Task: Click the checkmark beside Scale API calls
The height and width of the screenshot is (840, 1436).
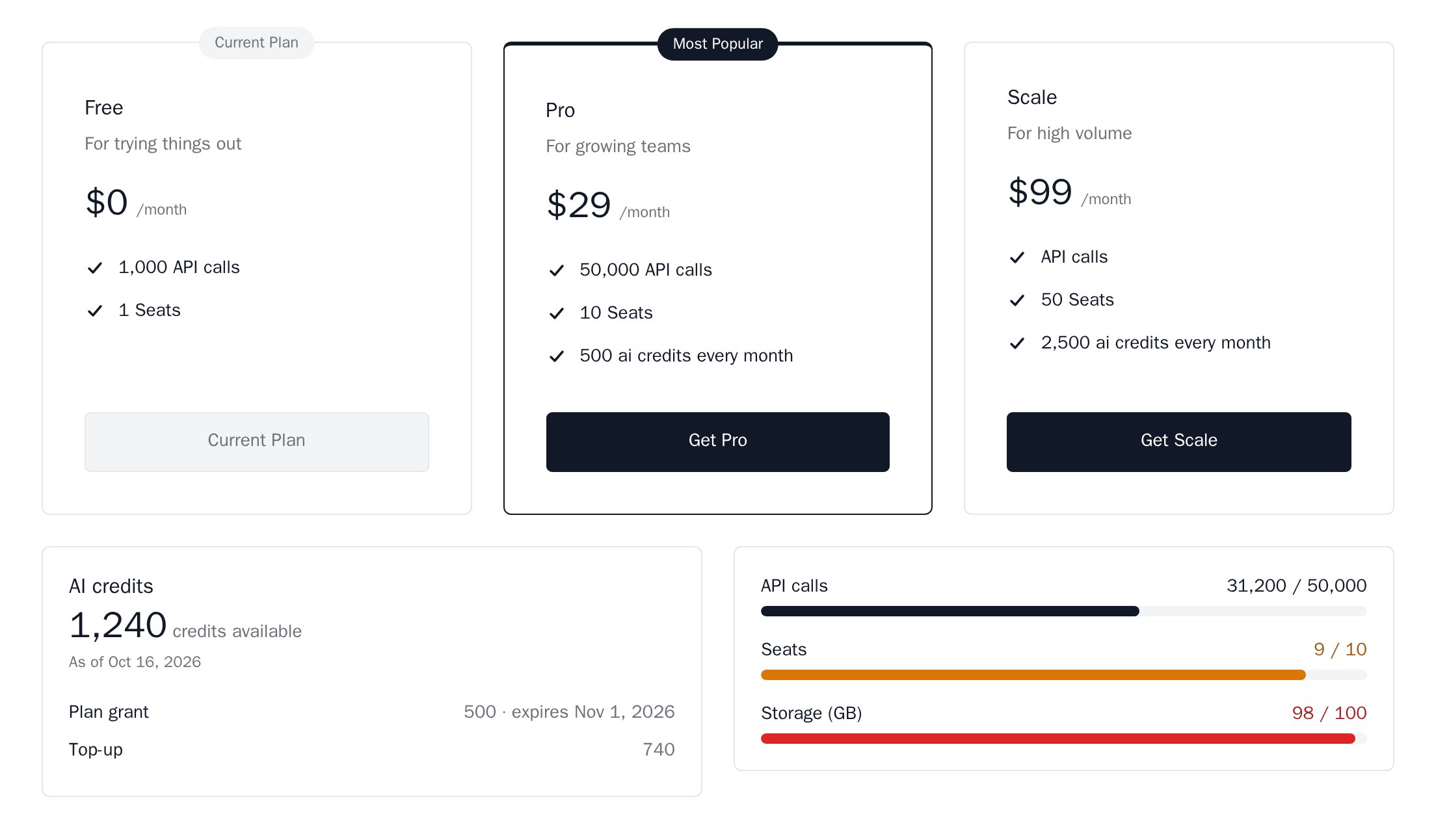Action: pyautogui.click(x=1017, y=257)
